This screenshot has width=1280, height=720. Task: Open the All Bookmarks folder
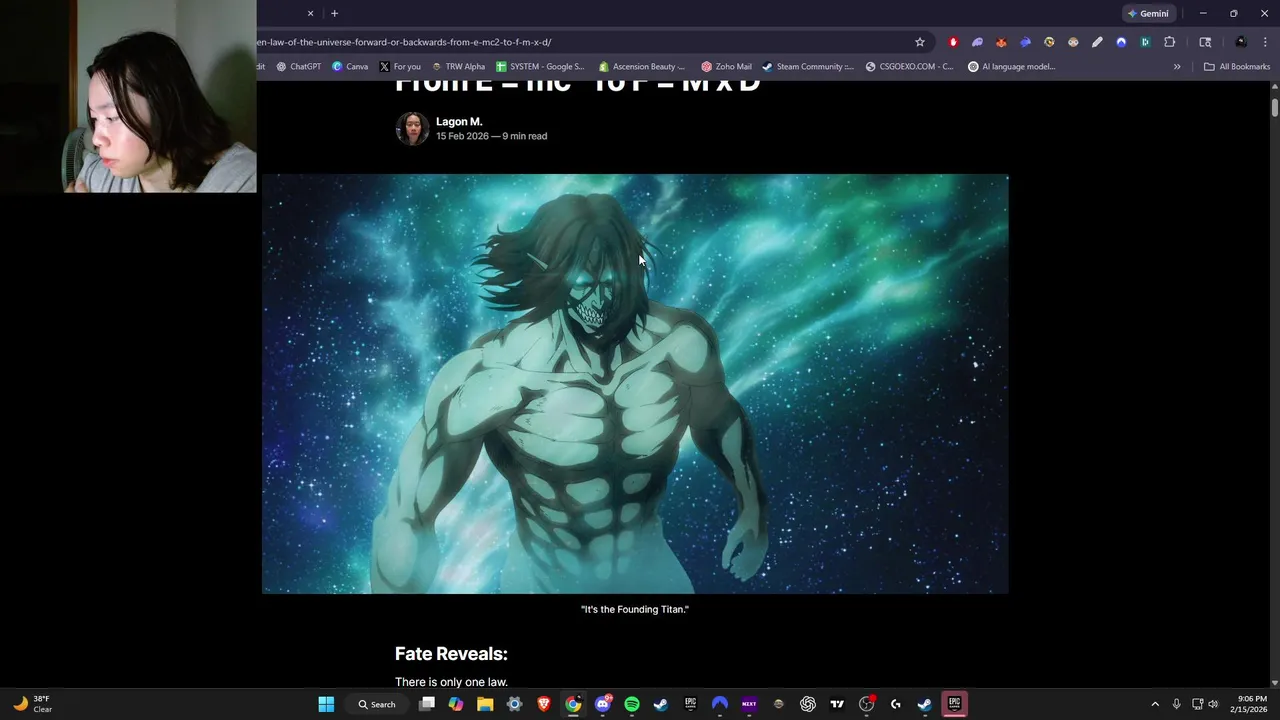[1237, 67]
